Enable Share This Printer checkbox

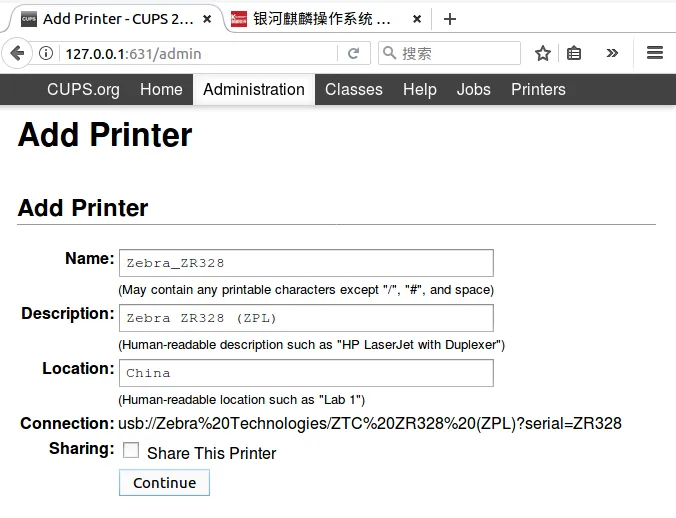coord(131,451)
